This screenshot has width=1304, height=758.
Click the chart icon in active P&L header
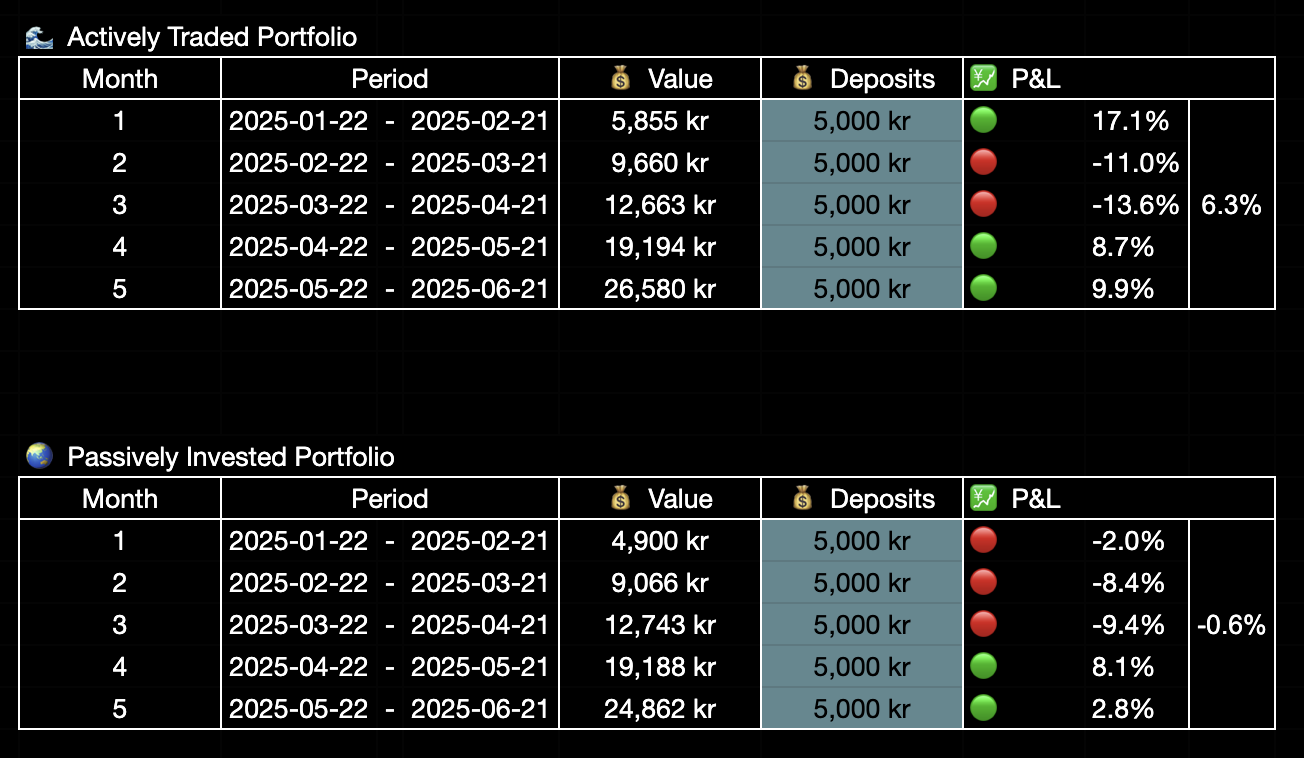(984, 78)
